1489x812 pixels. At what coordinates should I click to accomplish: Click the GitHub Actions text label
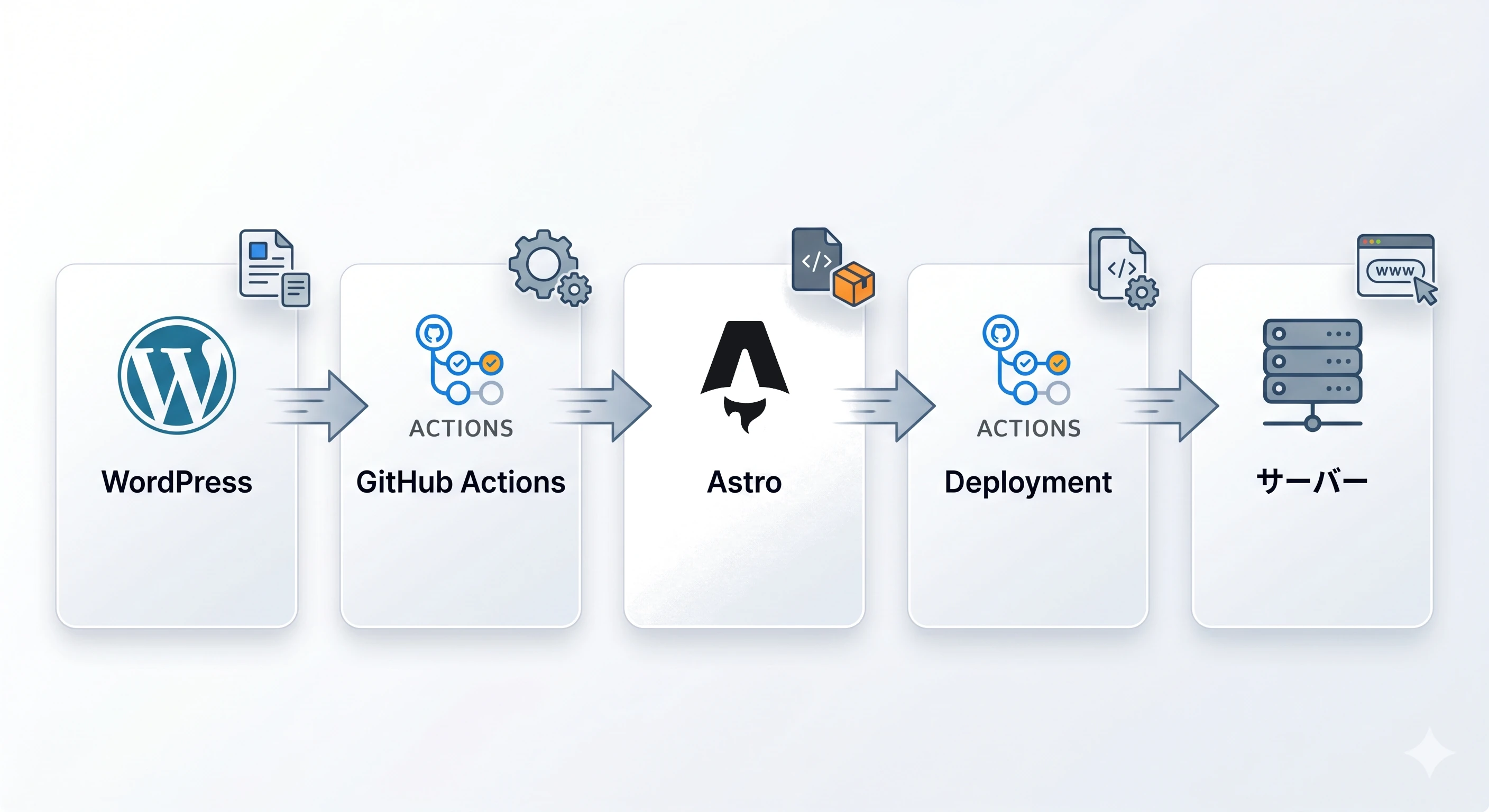(x=461, y=482)
